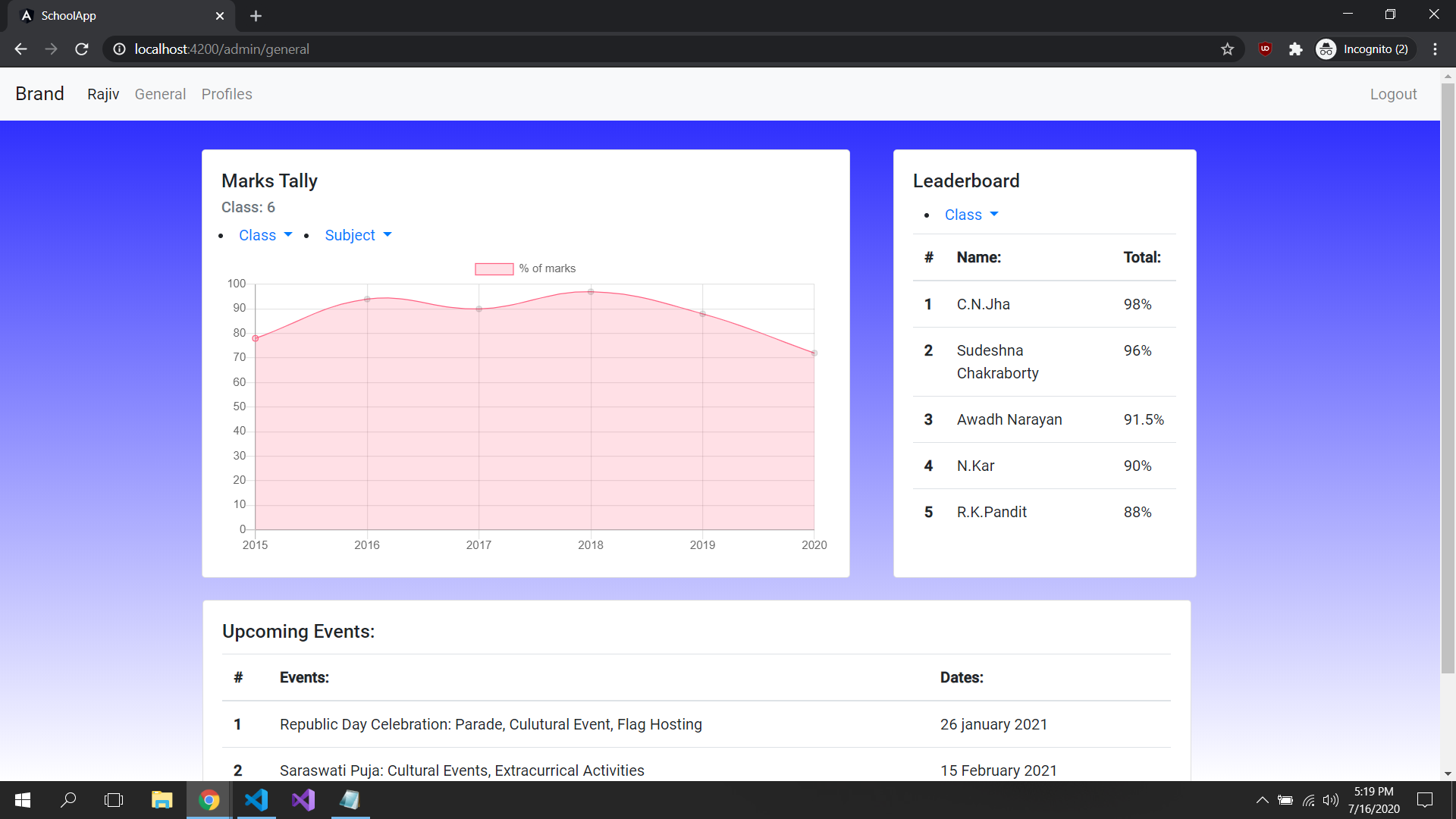Viewport: 1456px width, 819px height.
Task: Click the Brand link in the navbar
Action: click(39, 93)
